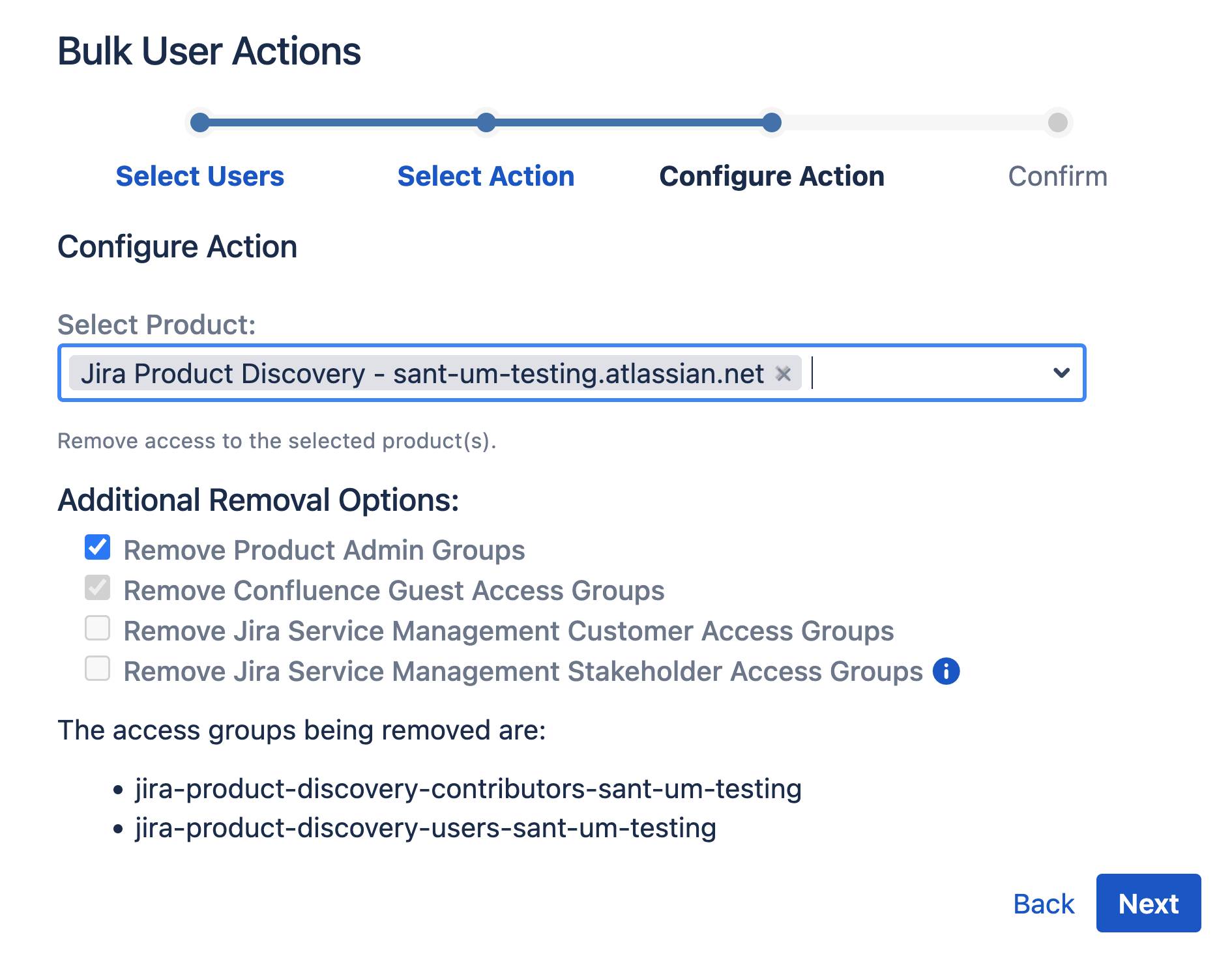Enable Remove Jira Service Management Stakeholder Access Groups

point(97,669)
